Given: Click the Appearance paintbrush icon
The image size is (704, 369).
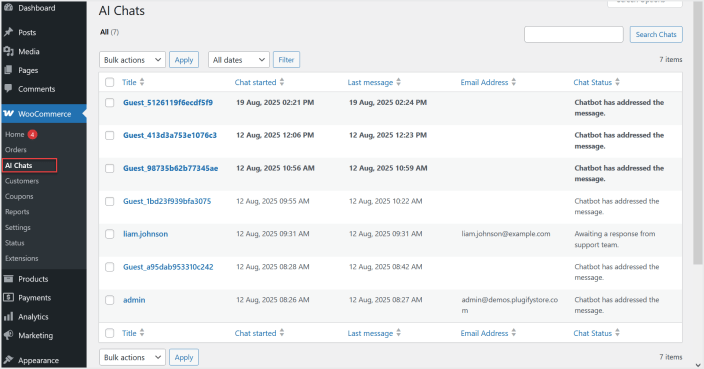Looking at the screenshot, I should coord(8,360).
